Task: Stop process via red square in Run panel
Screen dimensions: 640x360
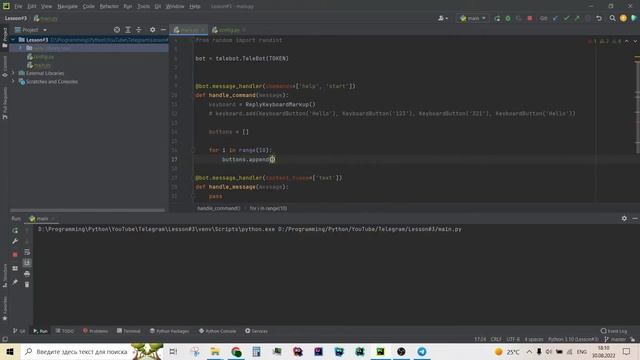Action: 15,254
